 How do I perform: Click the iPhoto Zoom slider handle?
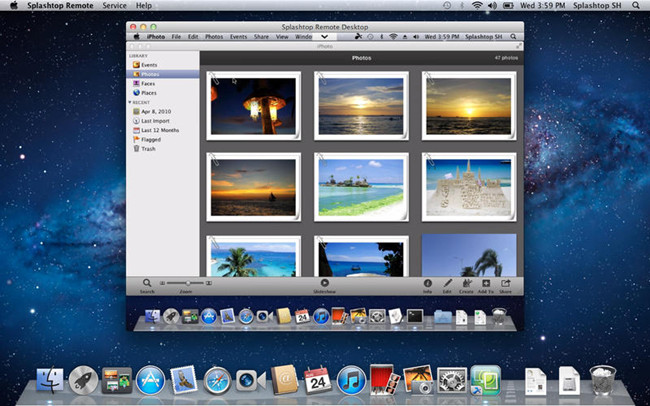pyautogui.click(x=188, y=283)
